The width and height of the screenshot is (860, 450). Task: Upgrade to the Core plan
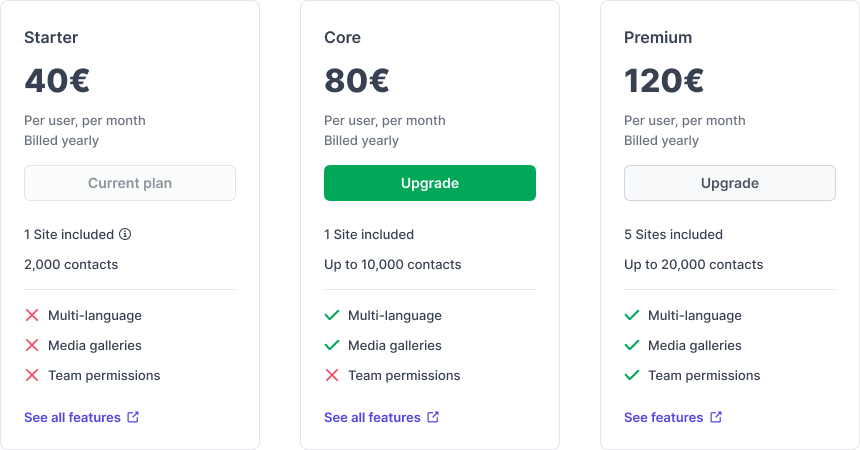point(429,183)
